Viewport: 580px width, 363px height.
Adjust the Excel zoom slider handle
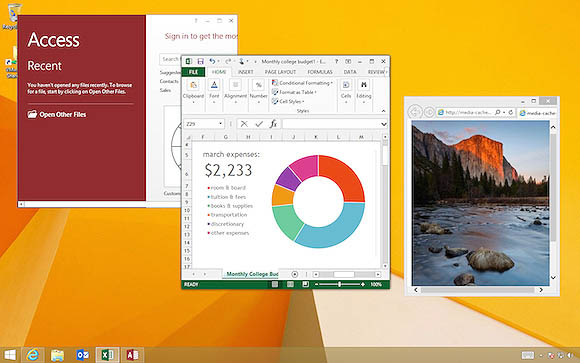(339, 284)
